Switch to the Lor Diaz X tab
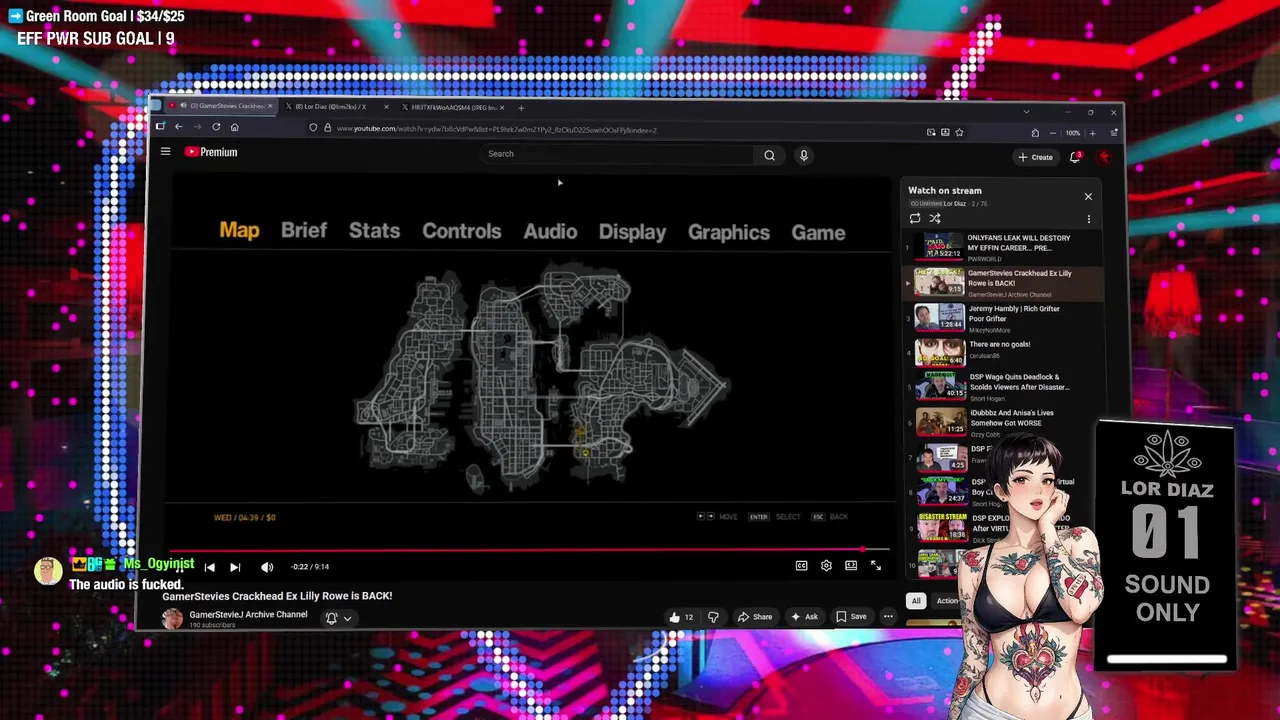Screen dimensions: 1280x720 tap(336, 107)
